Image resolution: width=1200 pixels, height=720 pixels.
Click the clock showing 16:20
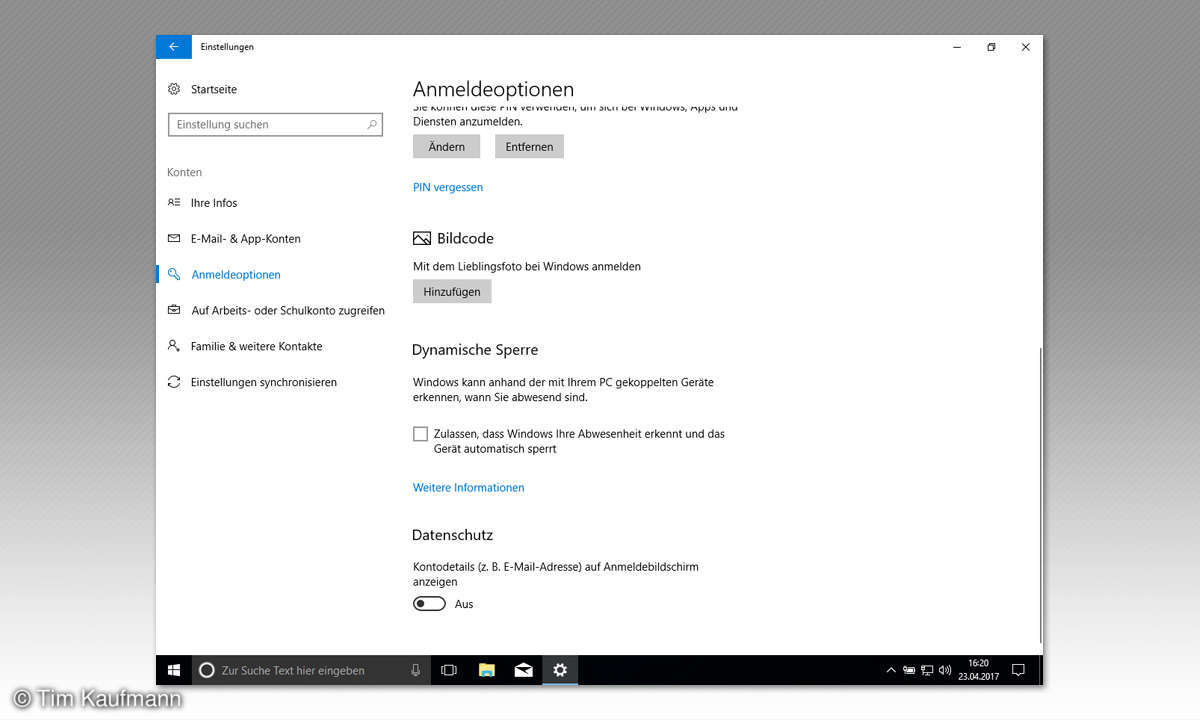[978, 670]
